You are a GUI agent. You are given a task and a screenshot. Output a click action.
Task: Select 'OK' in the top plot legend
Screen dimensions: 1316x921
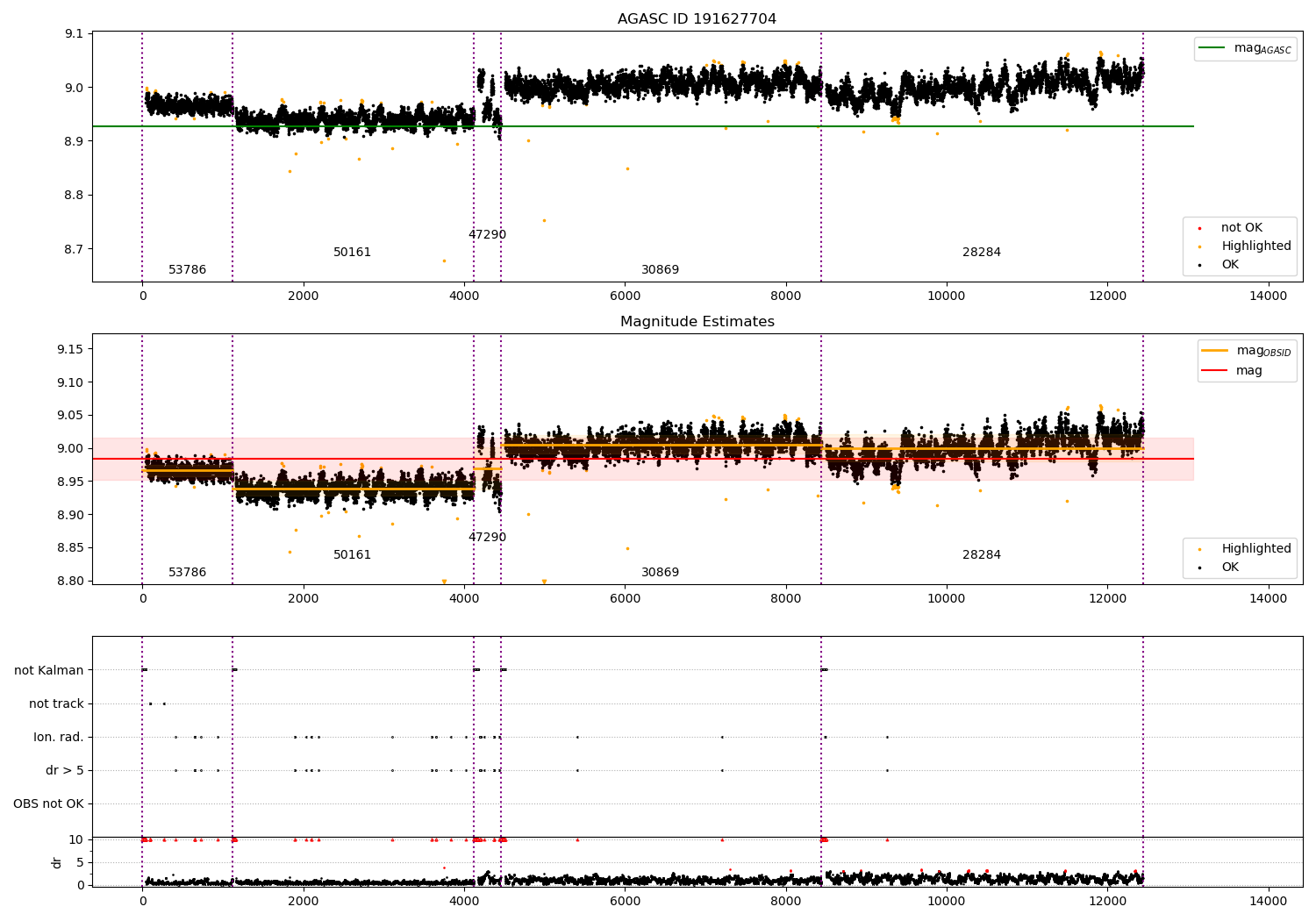(x=1230, y=265)
